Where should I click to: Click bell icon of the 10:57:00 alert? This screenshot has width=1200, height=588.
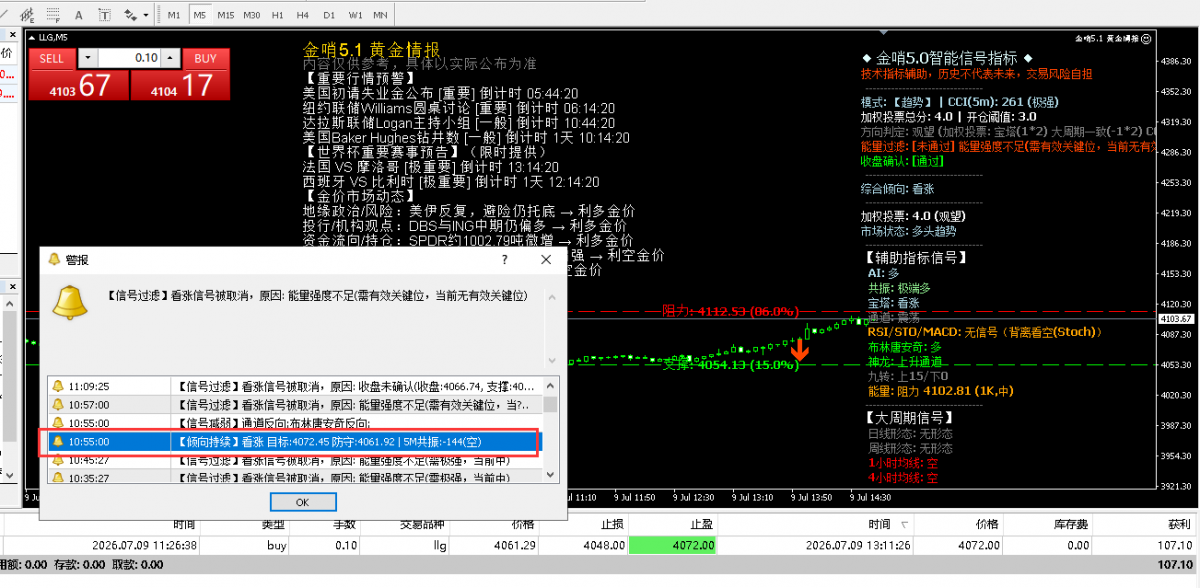[58, 404]
